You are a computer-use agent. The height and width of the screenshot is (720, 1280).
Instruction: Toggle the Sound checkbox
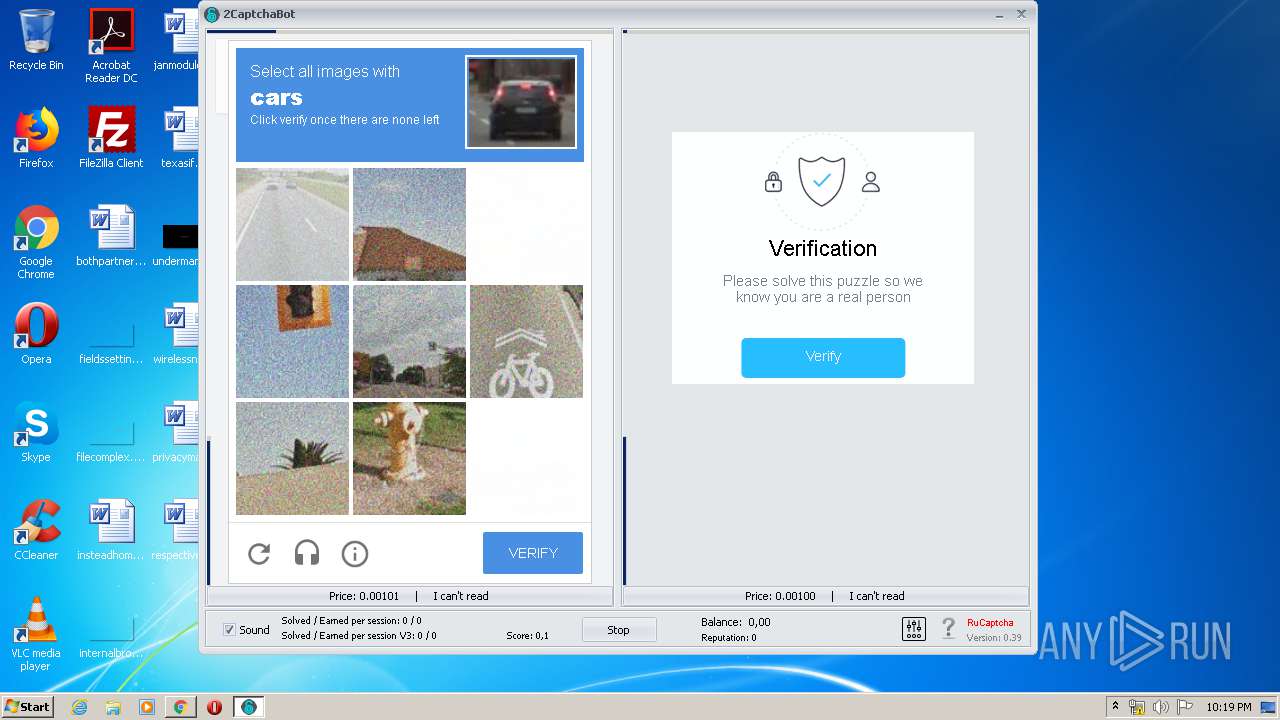click(x=229, y=630)
